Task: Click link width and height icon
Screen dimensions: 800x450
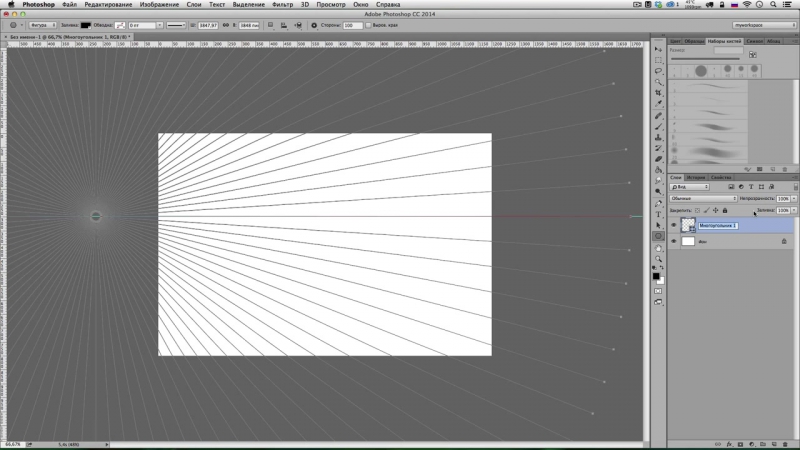Action: pyautogui.click(x=226, y=25)
